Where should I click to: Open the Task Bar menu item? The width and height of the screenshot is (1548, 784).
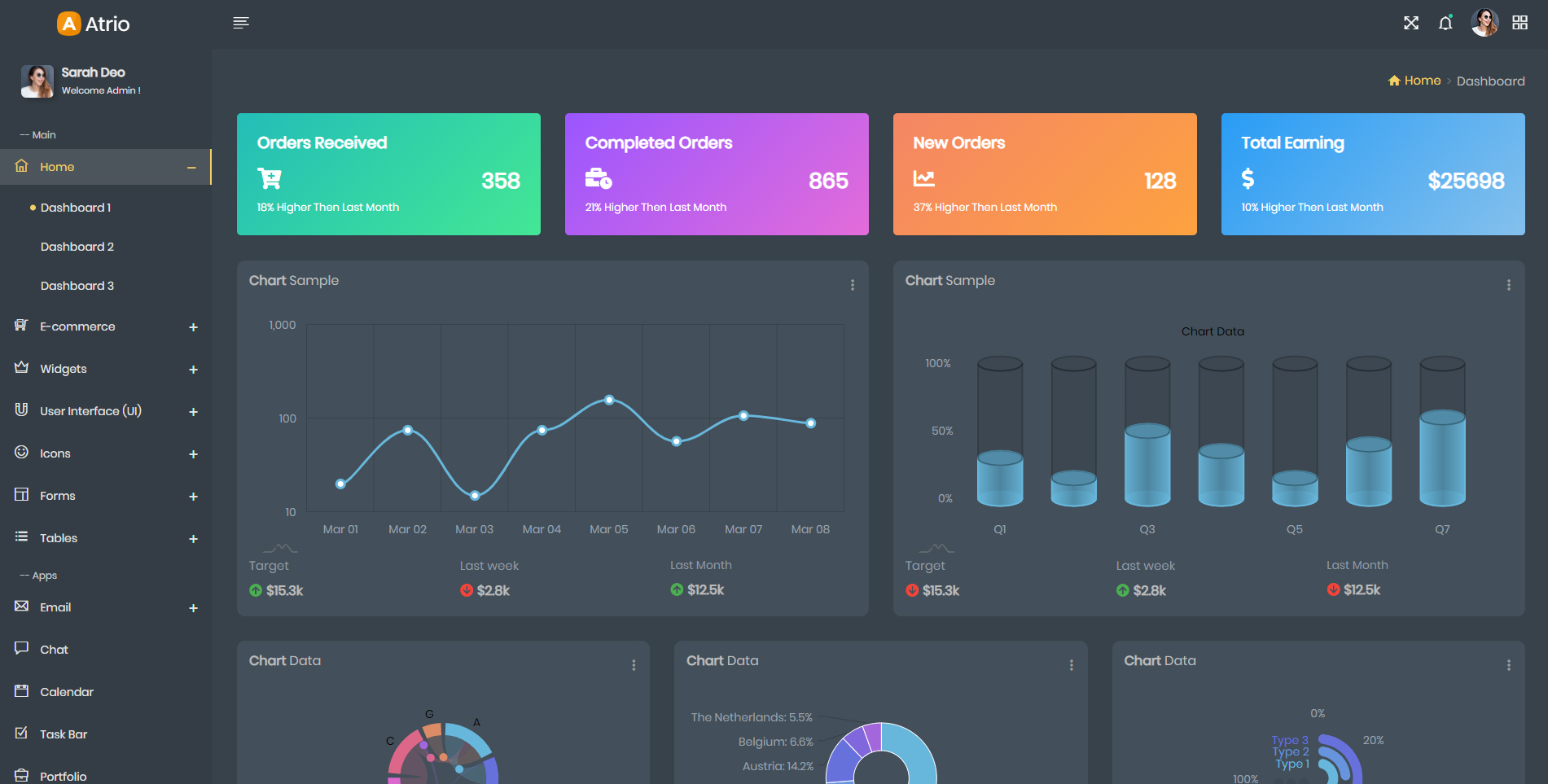click(x=64, y=734)
